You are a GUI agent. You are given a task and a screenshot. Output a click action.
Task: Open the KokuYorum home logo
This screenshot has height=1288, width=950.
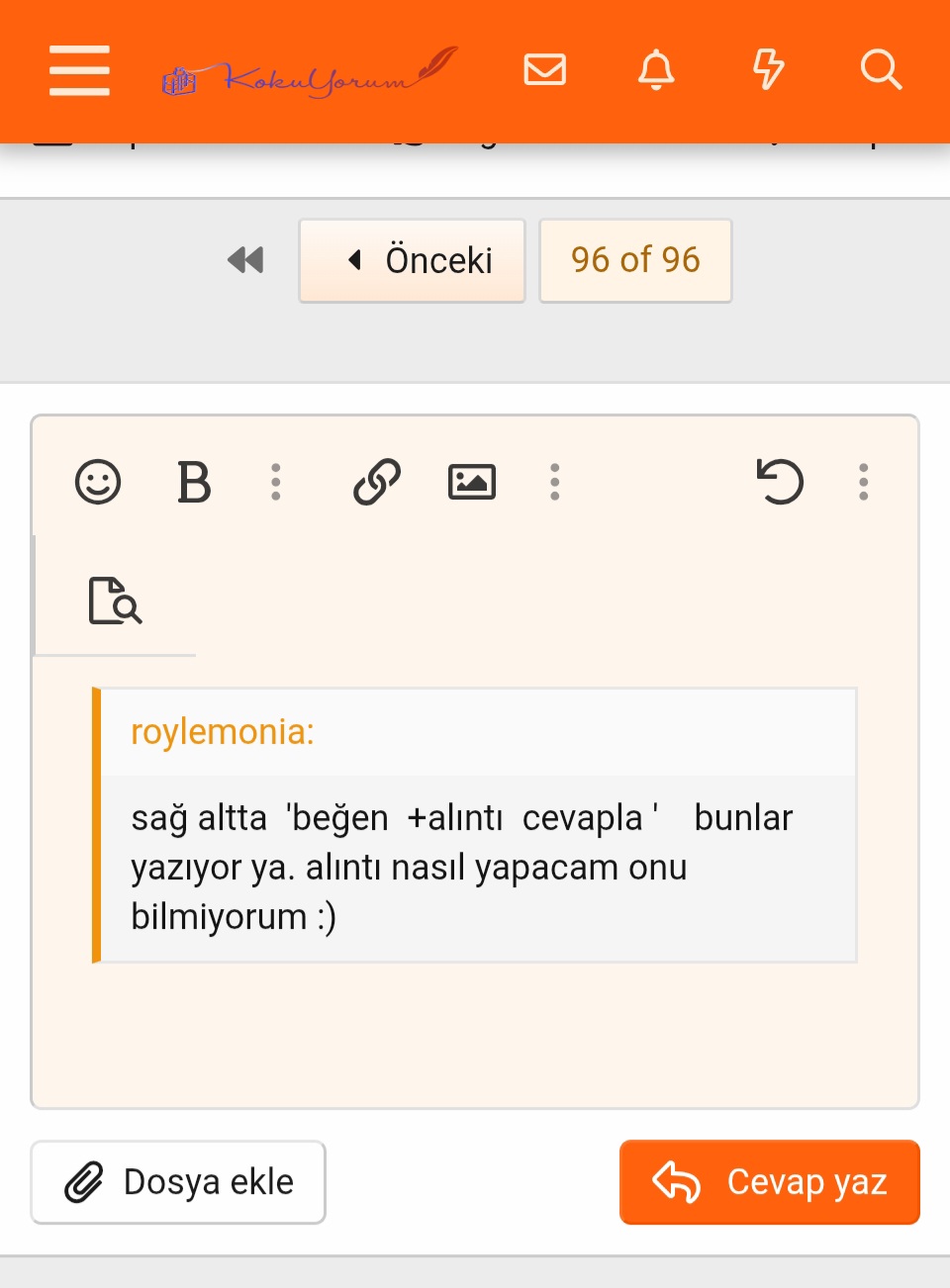click(x=309, y=72)
